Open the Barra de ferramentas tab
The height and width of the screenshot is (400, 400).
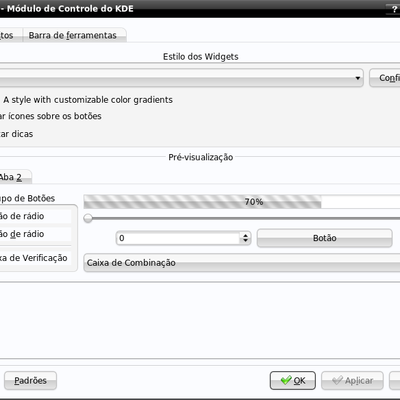tap(74, 35)
